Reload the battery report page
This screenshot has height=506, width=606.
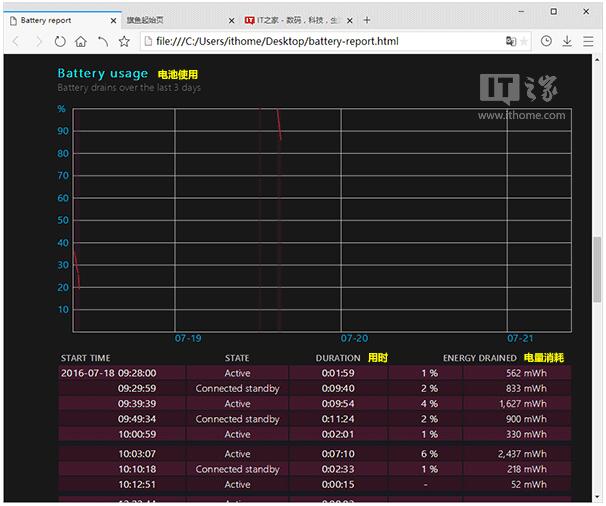coord(60,41)
